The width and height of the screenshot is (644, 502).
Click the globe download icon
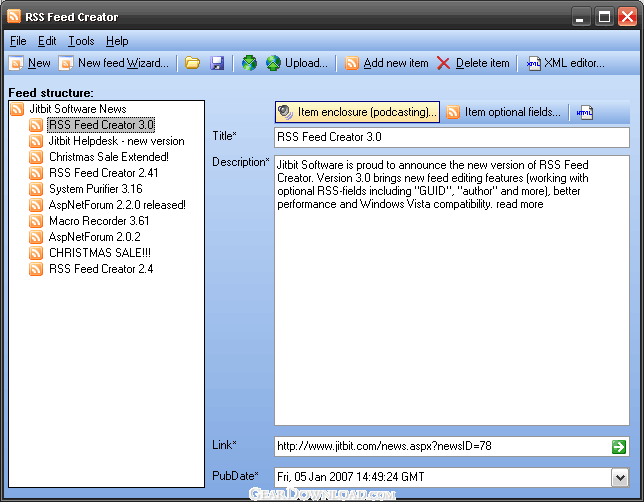click(x=249, y=63)
